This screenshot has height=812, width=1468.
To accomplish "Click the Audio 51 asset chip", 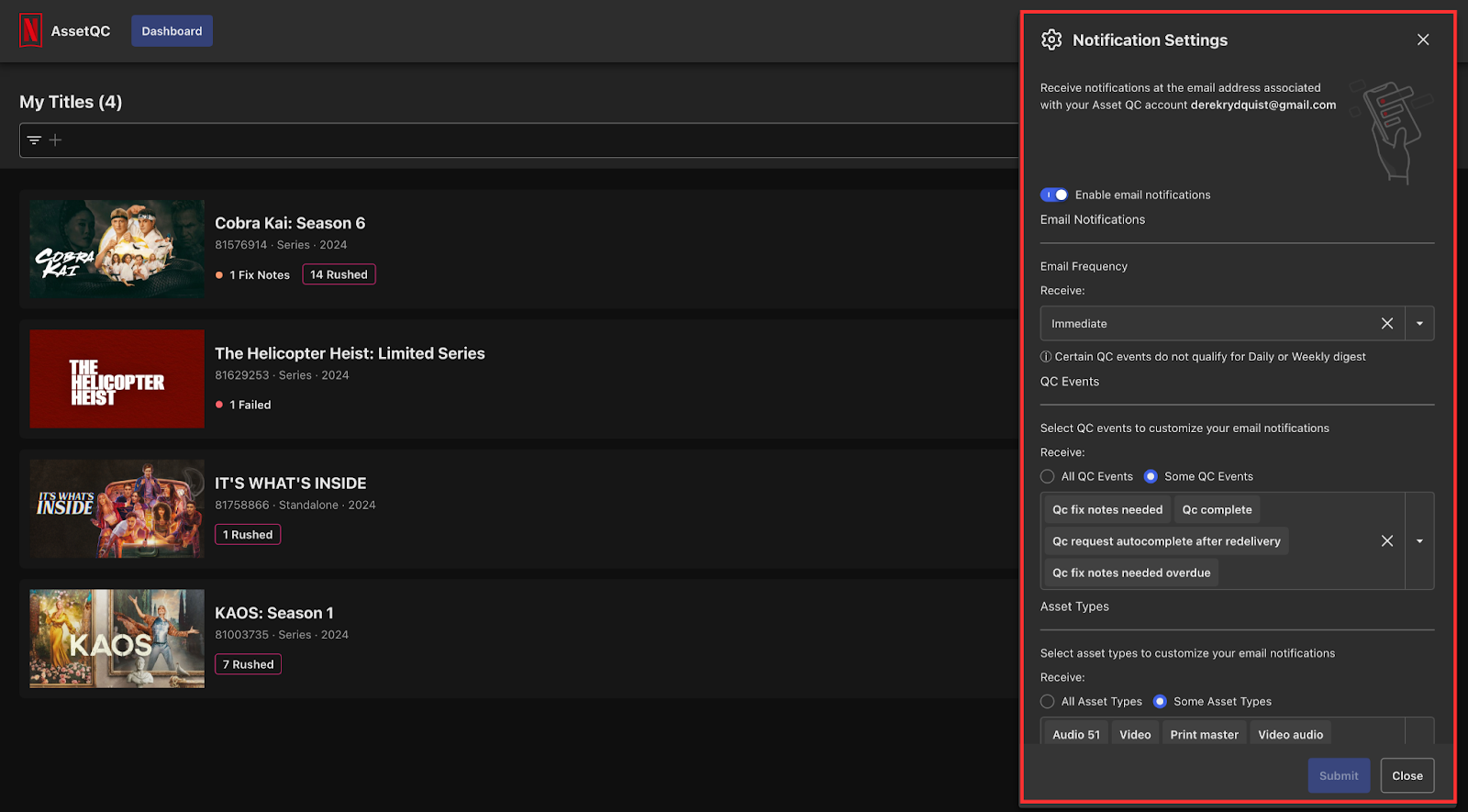I will (x=1076, y=734).
